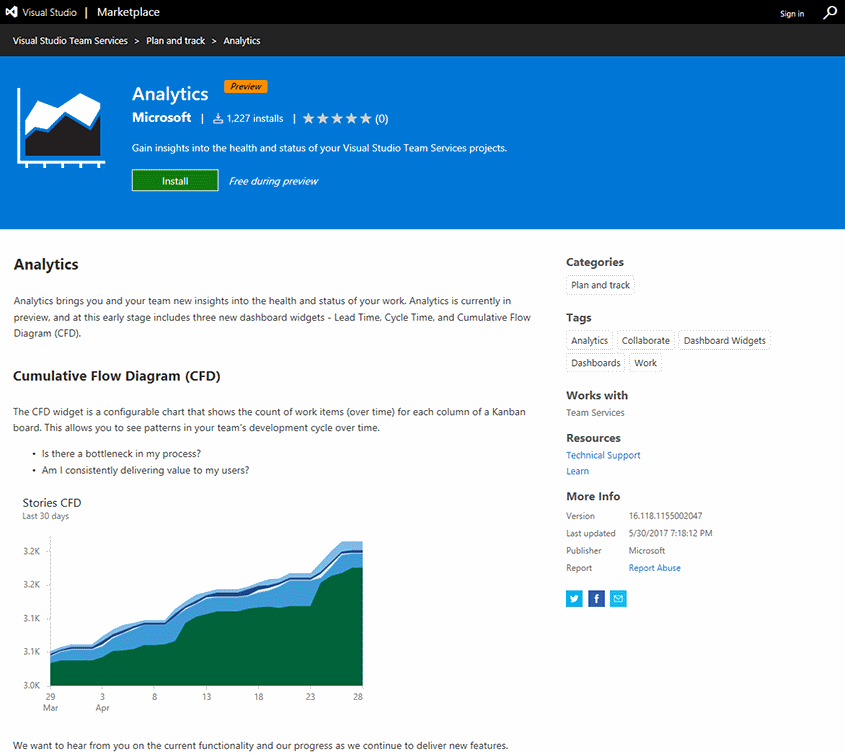This screenshot has height=754, width=845.
Task: Click the Analytics extension chart logo
Action: (61, 128)
